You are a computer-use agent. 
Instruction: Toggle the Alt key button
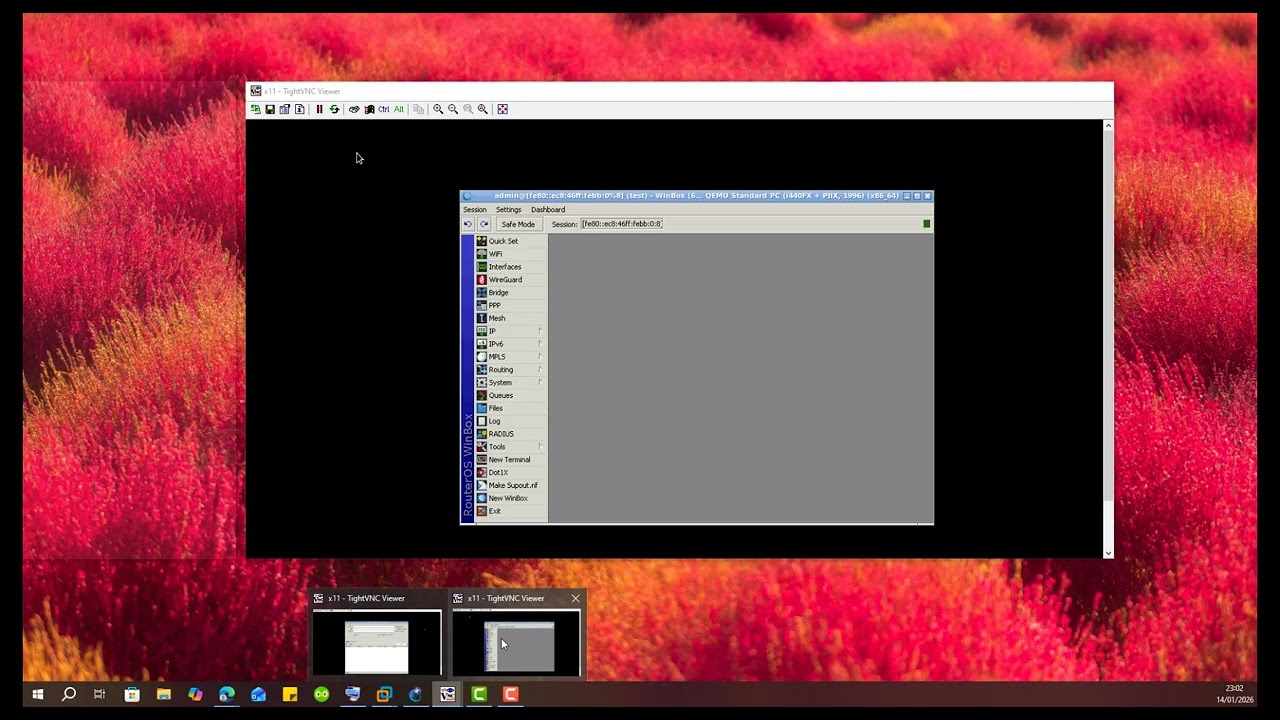tap(398, 109)
